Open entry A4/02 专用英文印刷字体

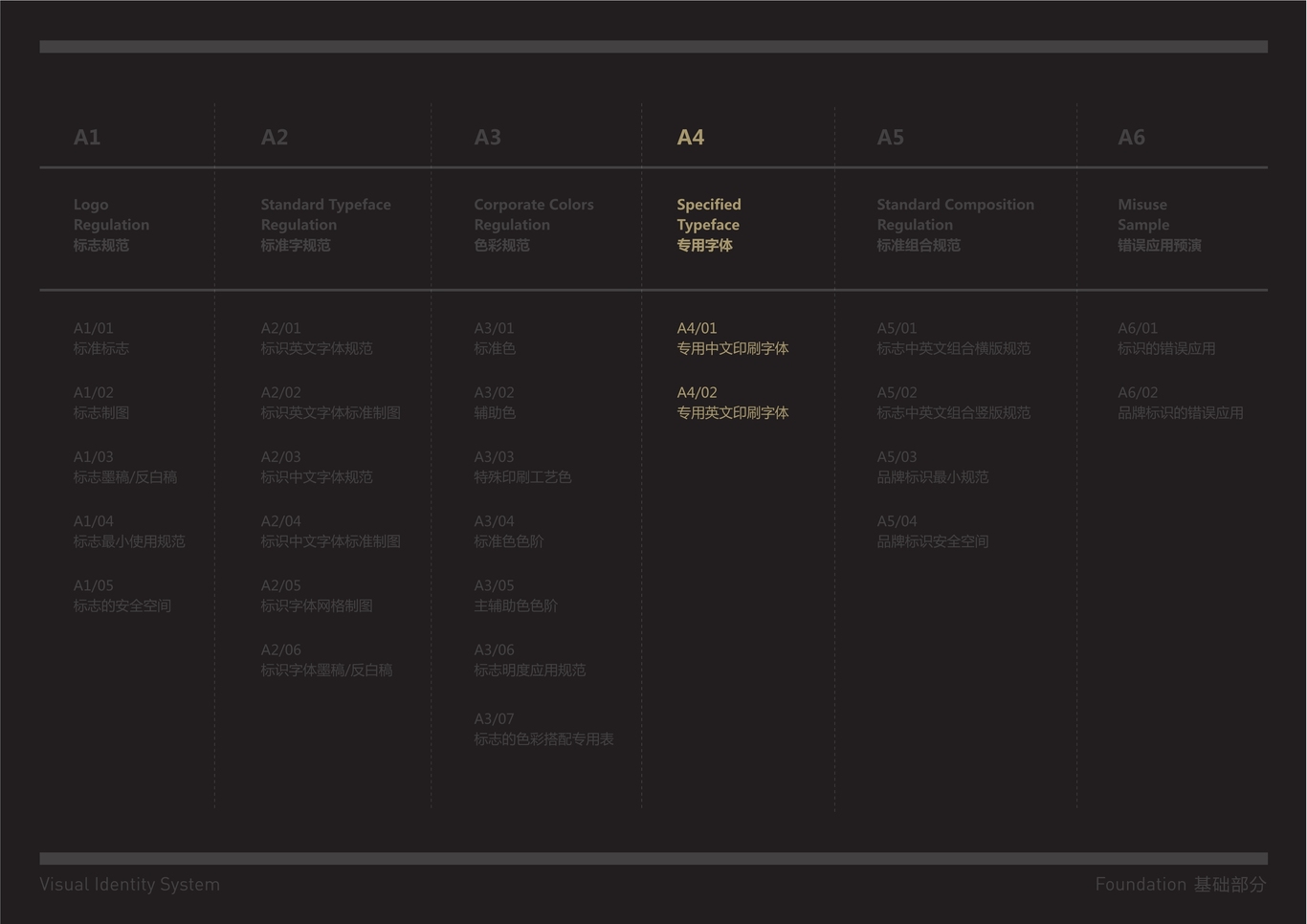click(733, 403)
